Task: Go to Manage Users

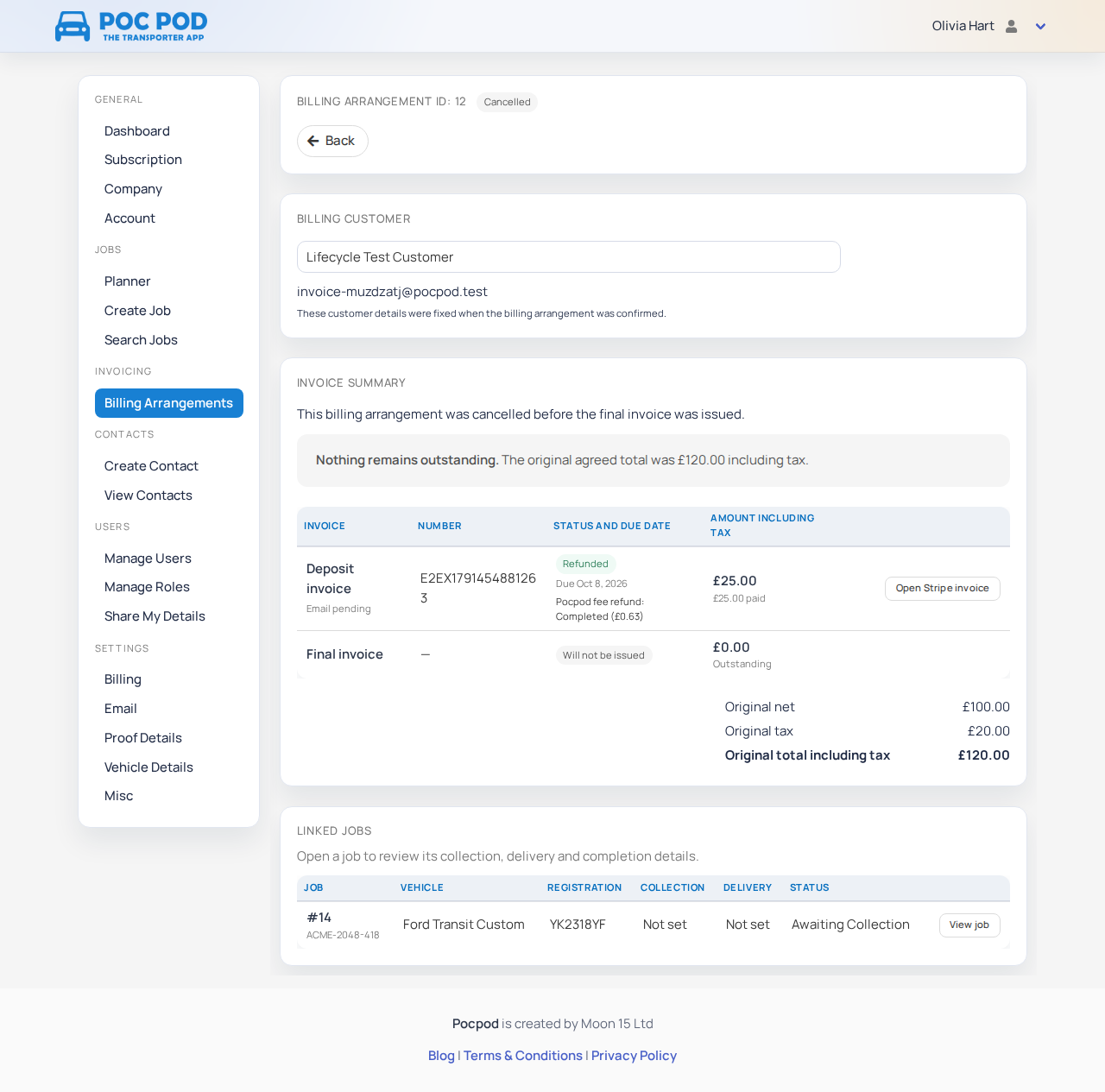Action: click(148, 559)
